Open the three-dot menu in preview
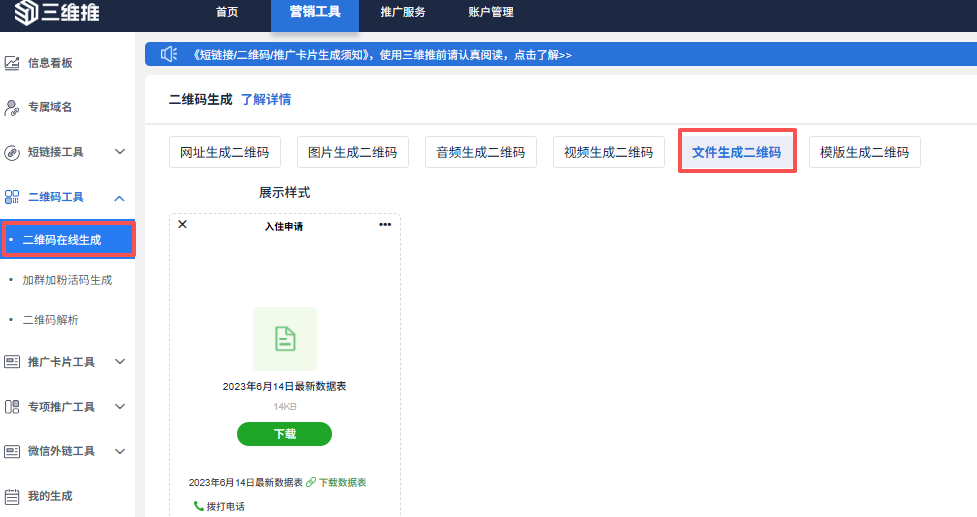 coord(386,225)
